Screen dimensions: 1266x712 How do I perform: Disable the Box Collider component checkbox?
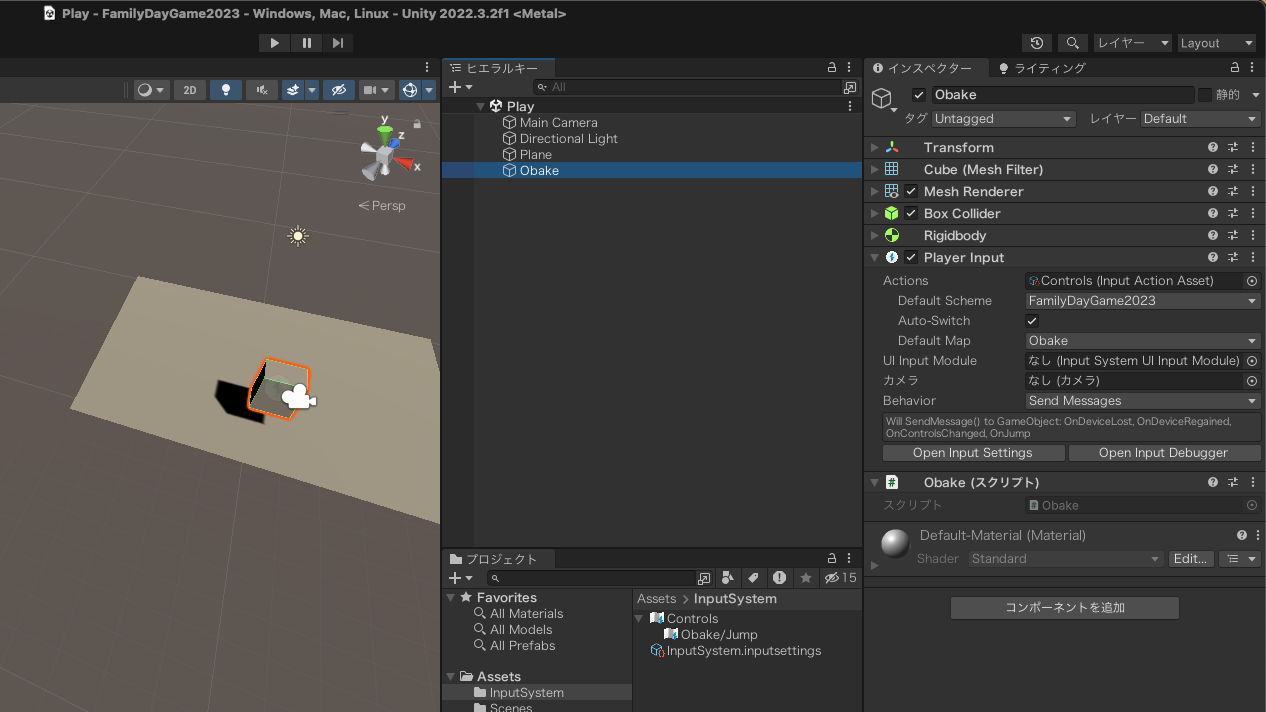pyautogui.click(x=910, y=213)
